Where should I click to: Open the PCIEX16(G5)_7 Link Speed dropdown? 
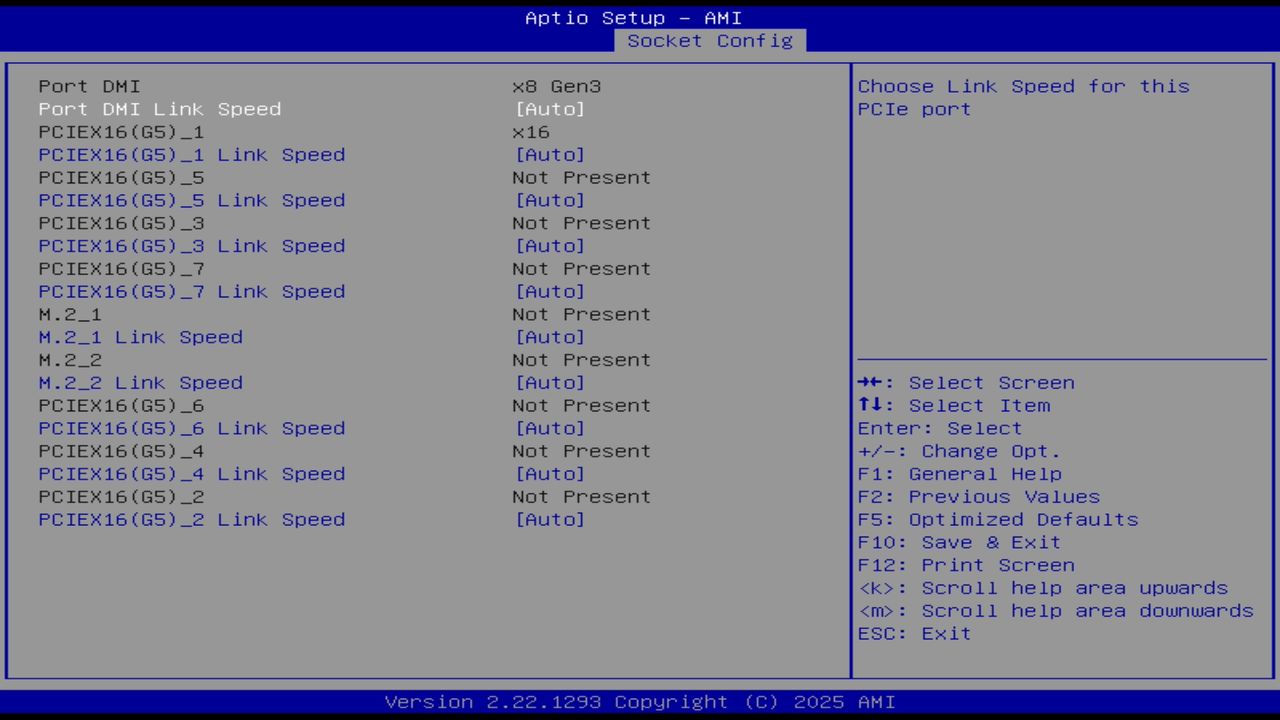pos(191,291)
